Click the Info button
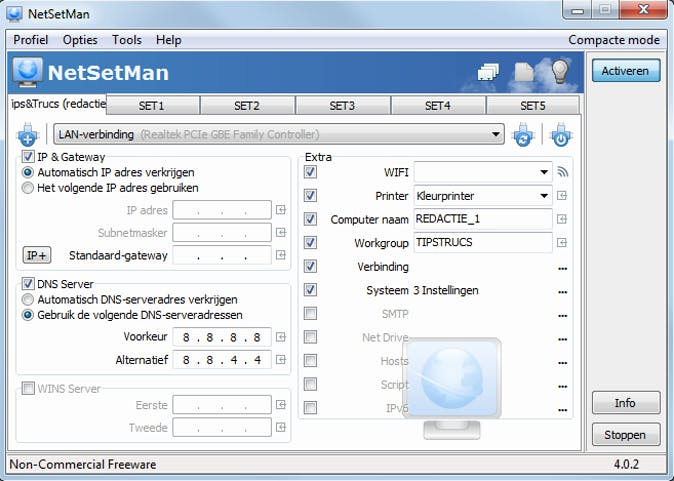 (x=625, y=403)
